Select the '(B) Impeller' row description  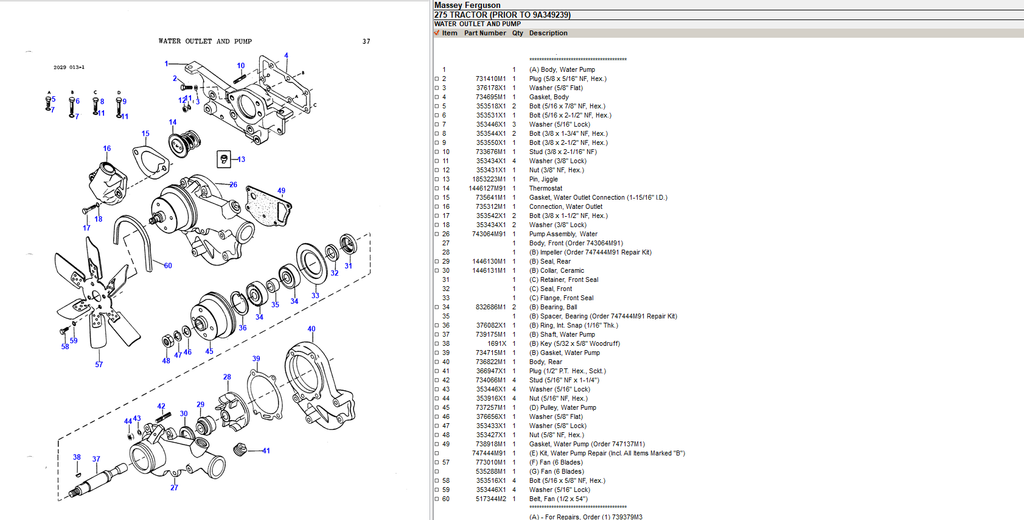pyautogui.click(x=590, y=253)
